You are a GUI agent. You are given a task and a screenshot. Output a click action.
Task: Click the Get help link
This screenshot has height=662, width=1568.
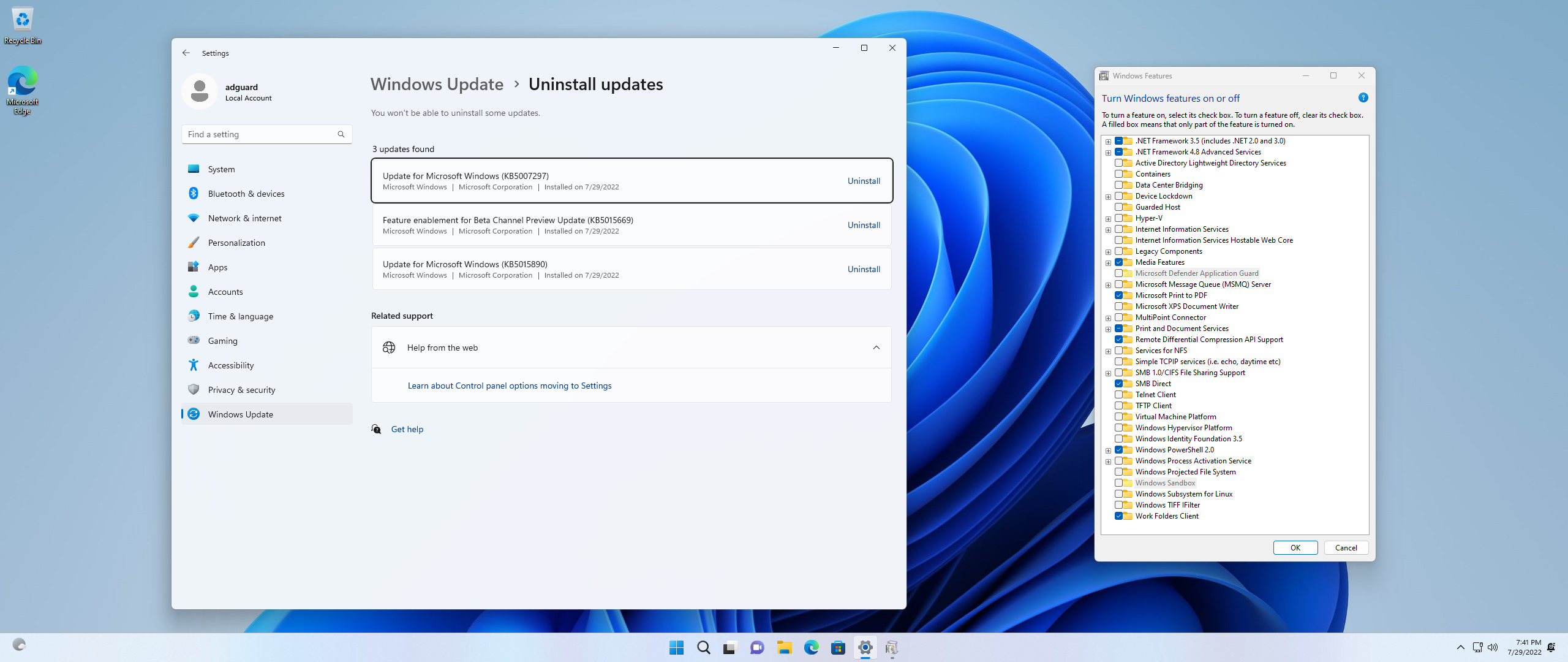point(407,429)
